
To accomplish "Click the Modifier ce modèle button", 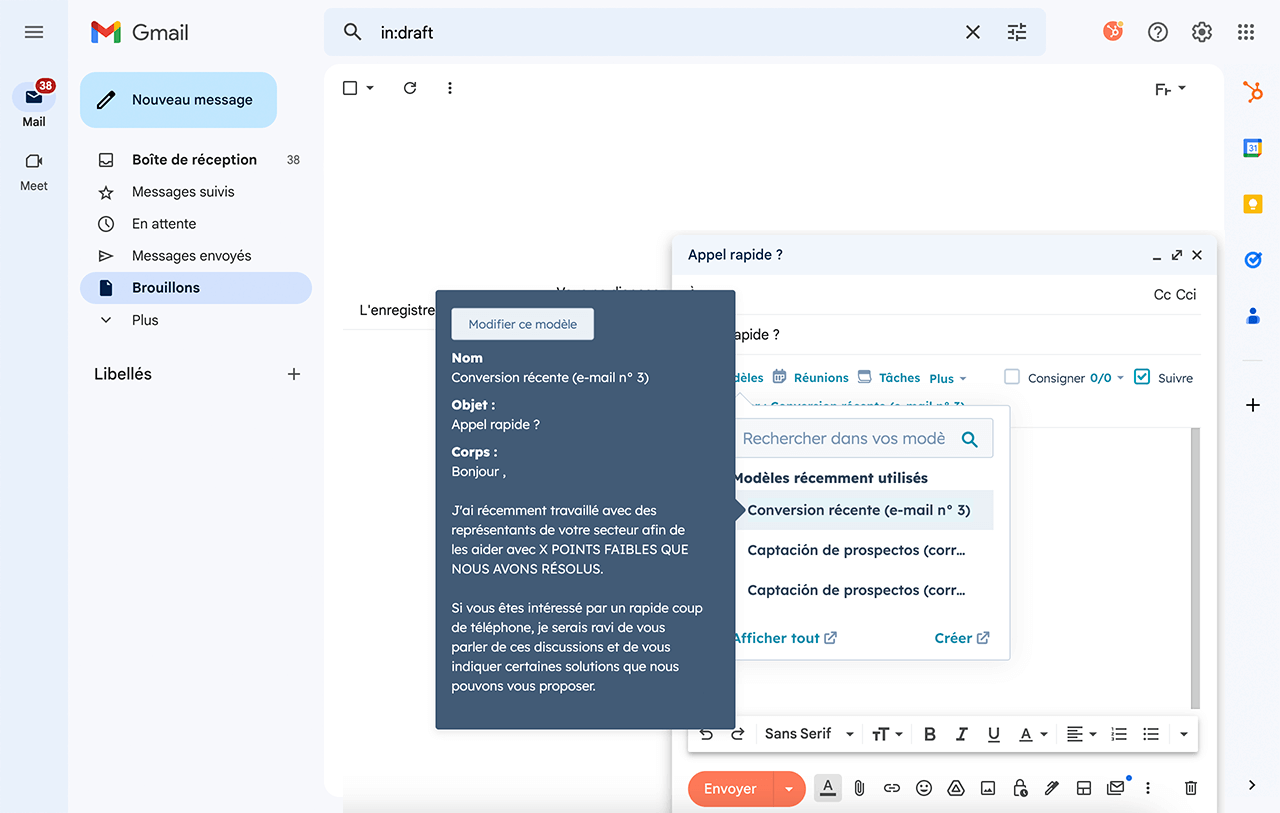I will click(522, 324).
